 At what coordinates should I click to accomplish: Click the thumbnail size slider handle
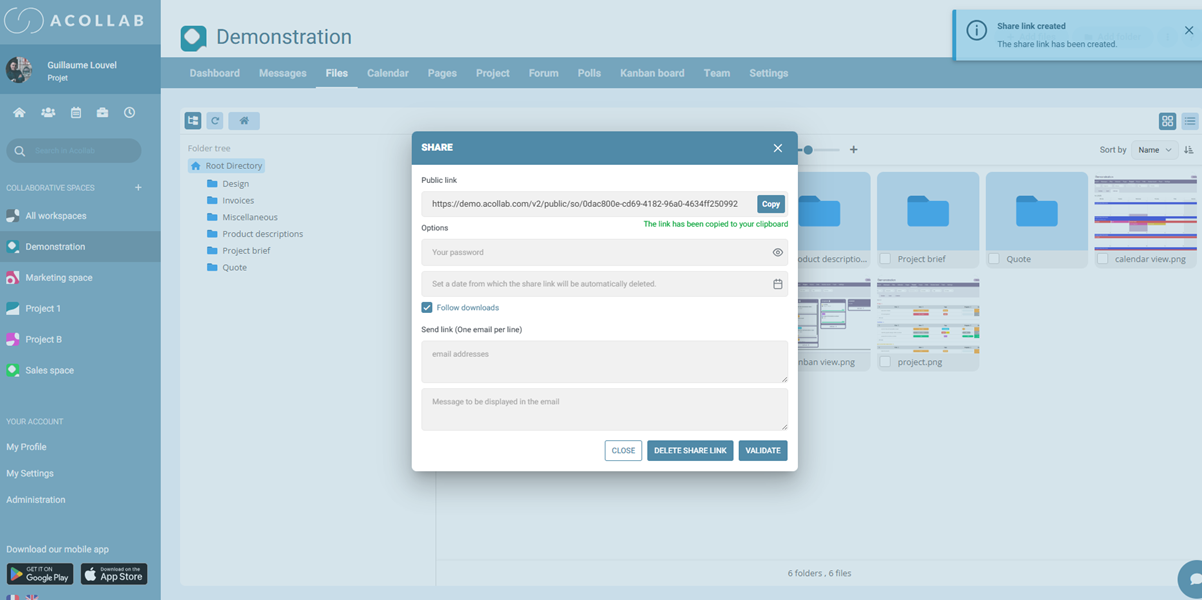[x=808, y=150]
